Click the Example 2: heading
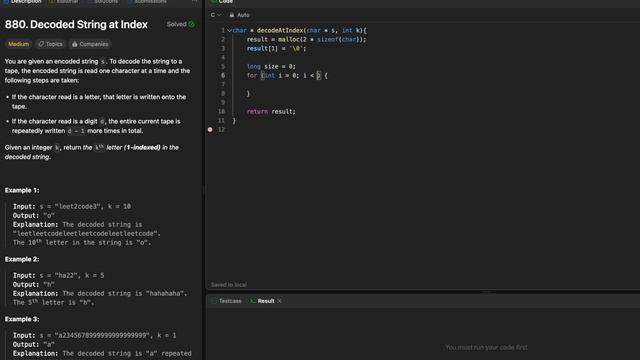Viewport: 640px width, 360px height. (x=22, y=259)
